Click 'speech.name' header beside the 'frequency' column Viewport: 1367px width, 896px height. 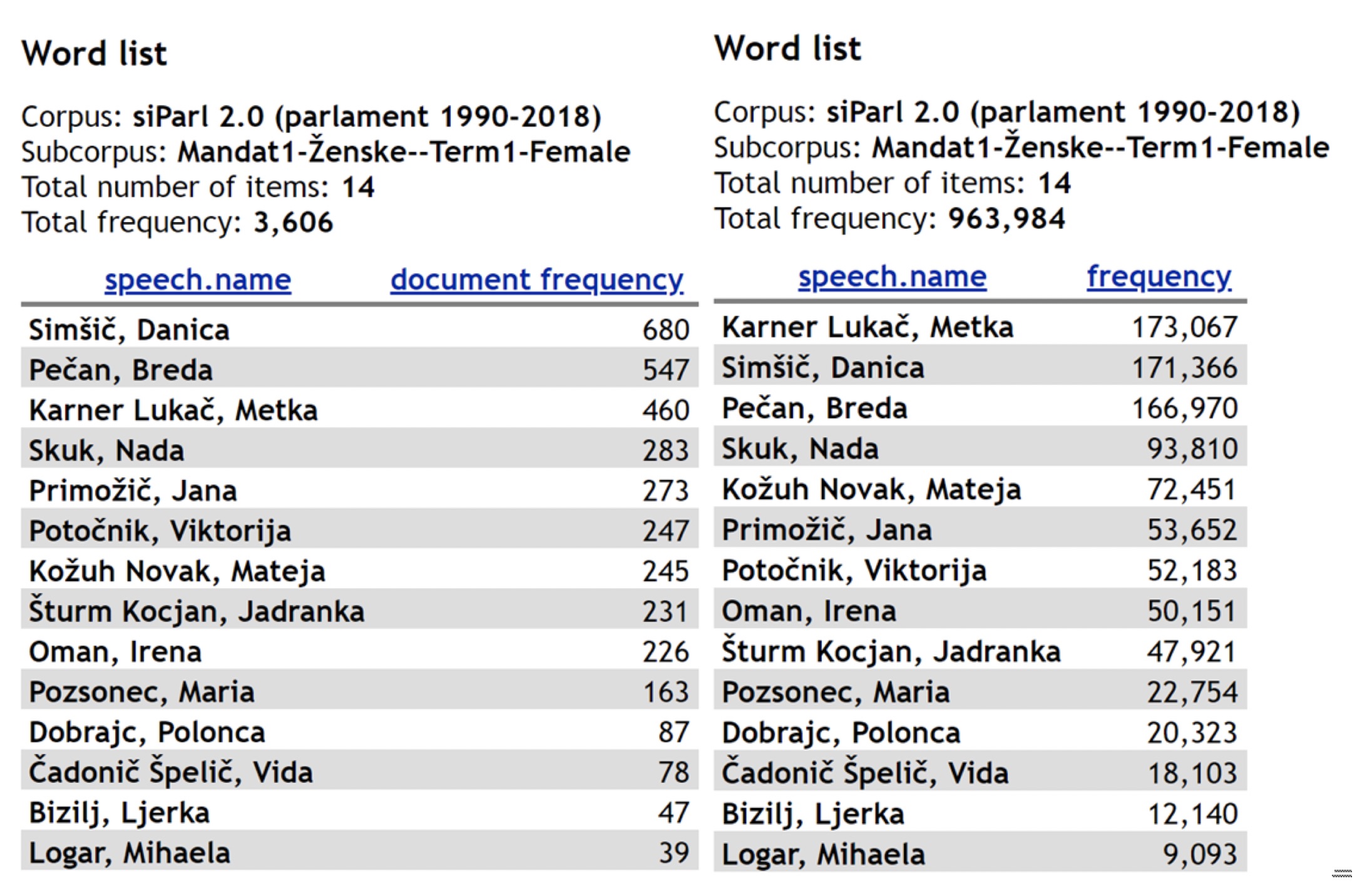892,277
